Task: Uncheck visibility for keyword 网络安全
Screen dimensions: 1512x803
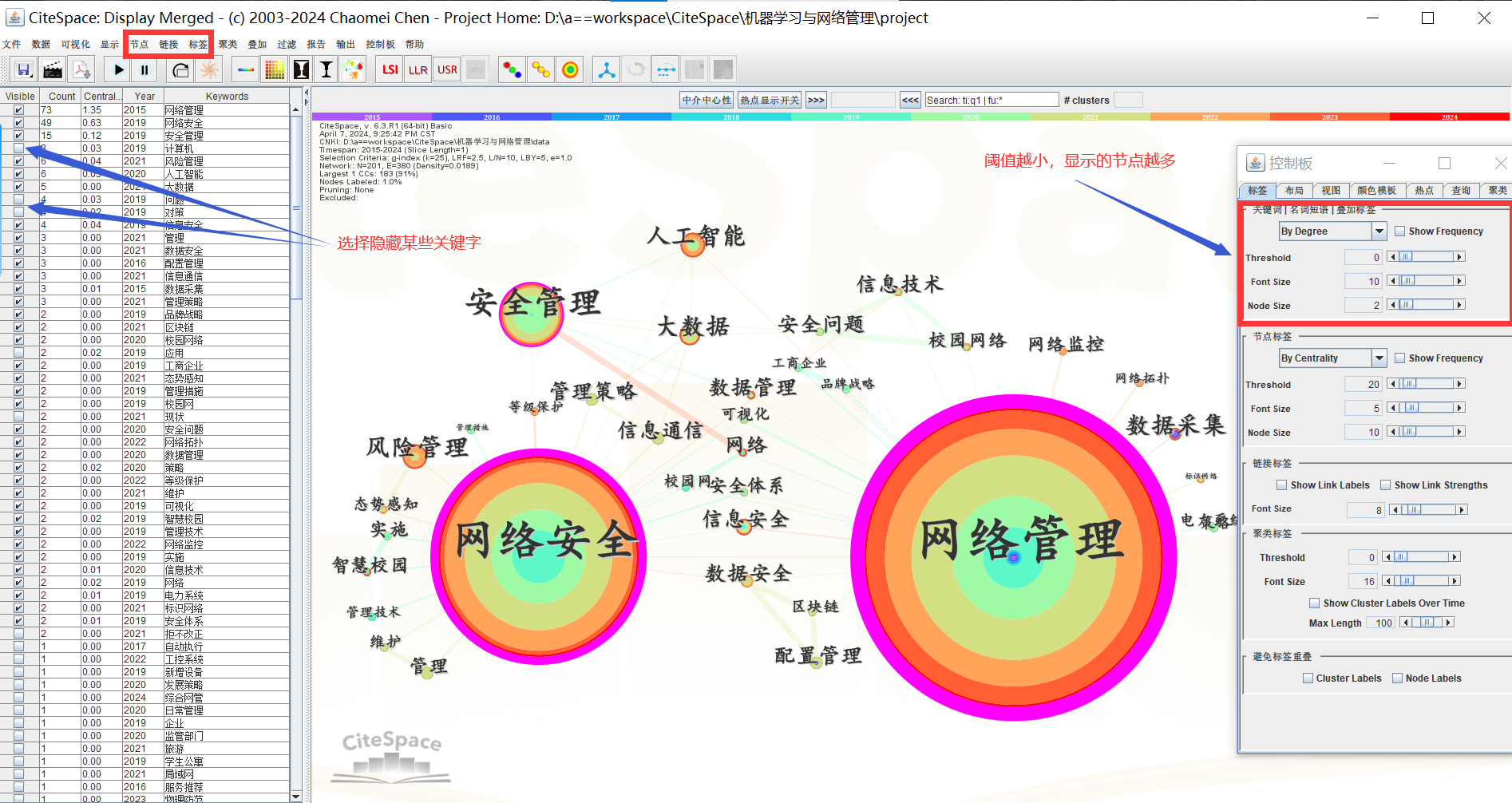Action: tap(18, 123)
